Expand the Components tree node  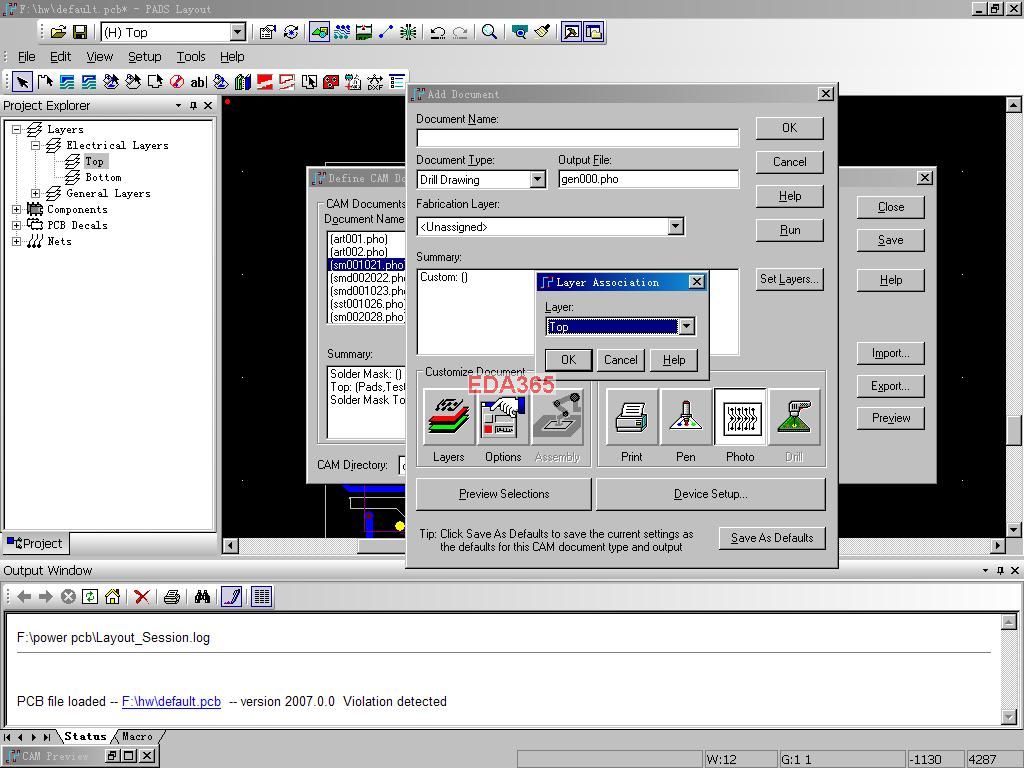pyautogui.click(x=17, y=210)
